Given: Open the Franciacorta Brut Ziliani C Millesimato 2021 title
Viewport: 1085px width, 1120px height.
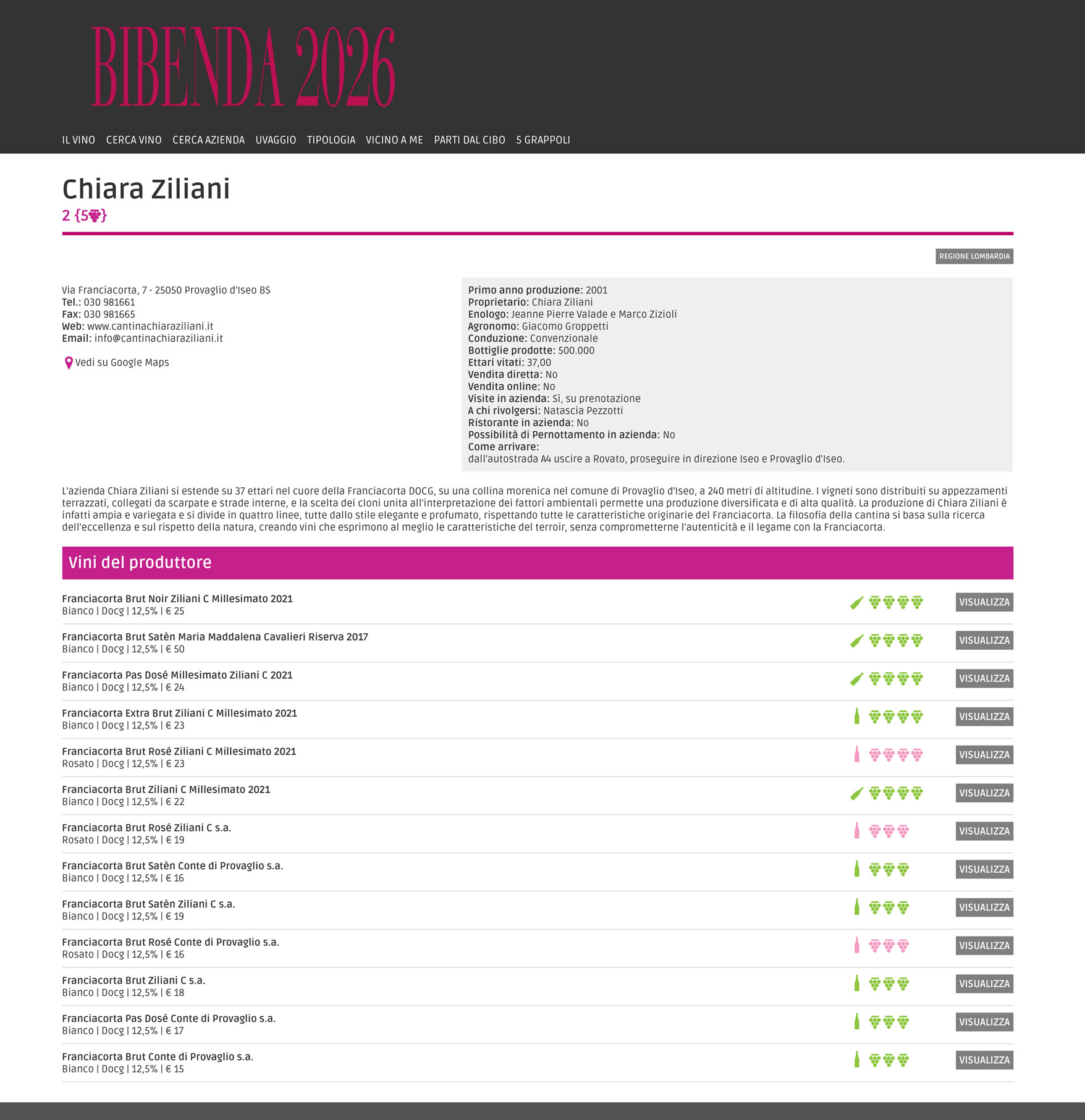Looking at the screenshot, I should tap(166, 789).
